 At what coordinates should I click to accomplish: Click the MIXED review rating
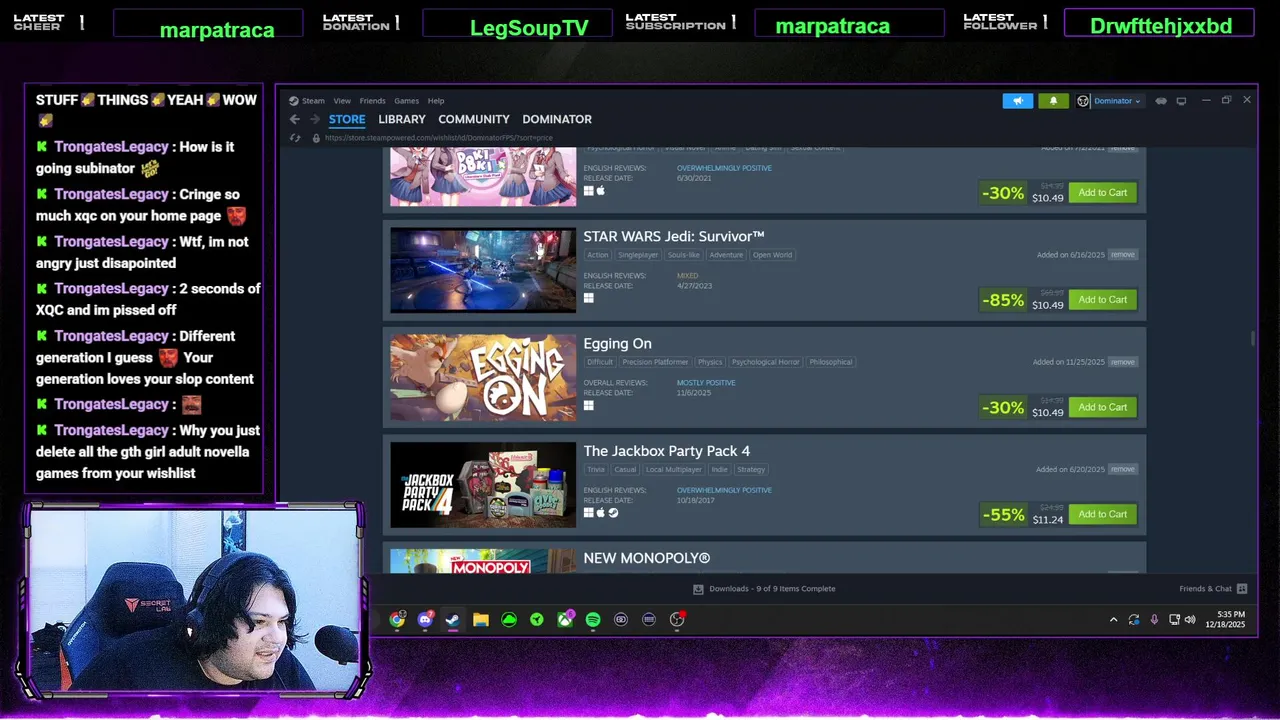pyautogui.click(x=688, y=276)
